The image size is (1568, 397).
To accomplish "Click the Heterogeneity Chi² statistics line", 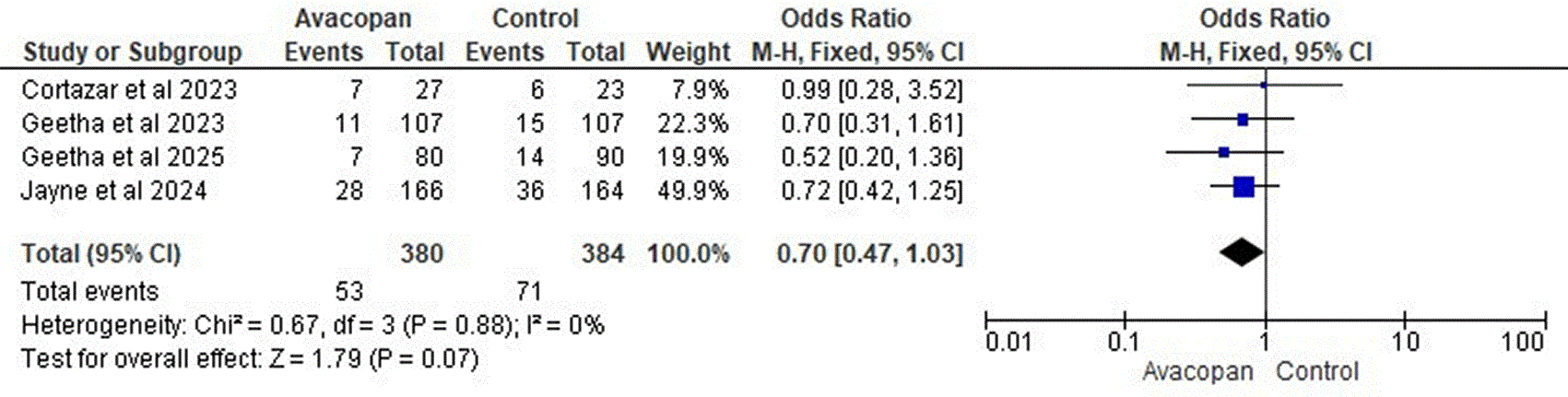I will 312,325.
